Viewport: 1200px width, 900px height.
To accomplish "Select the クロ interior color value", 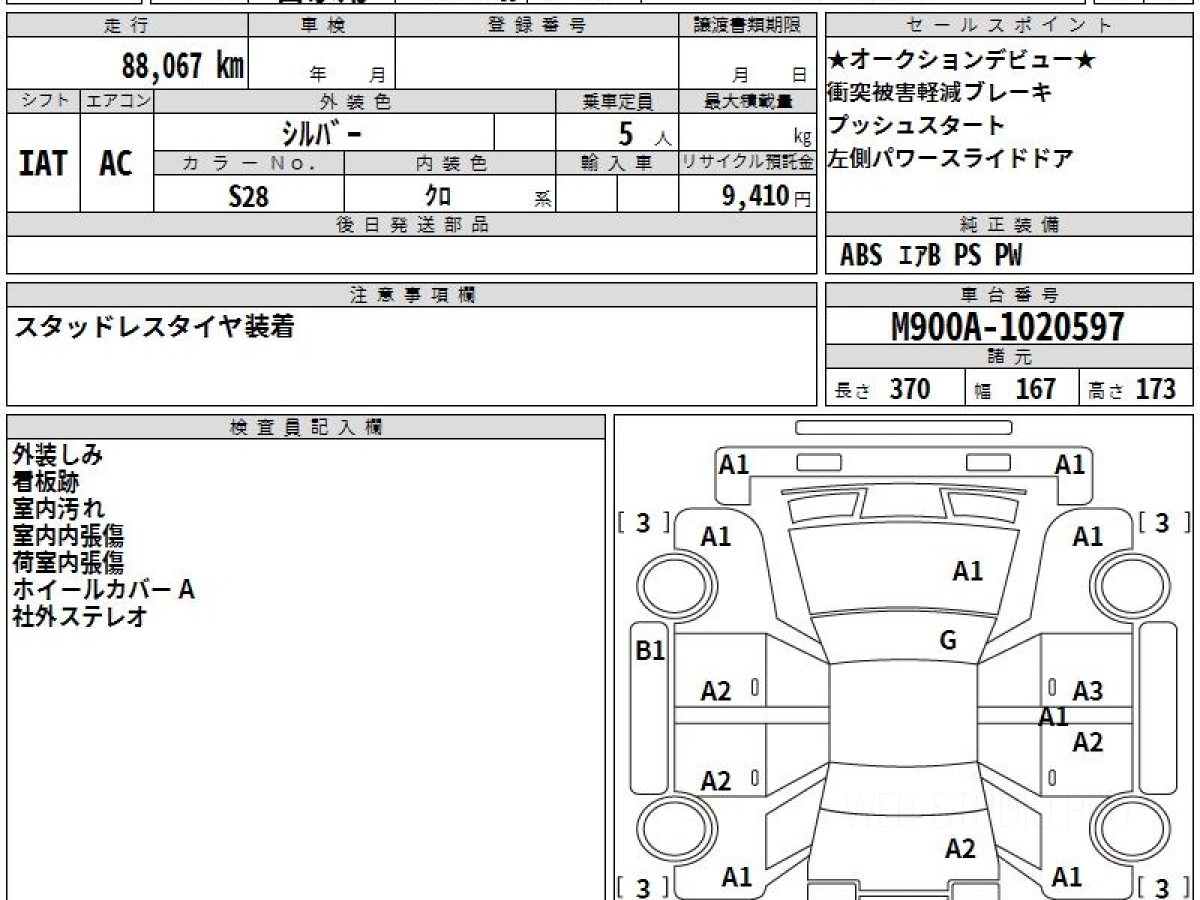I will (438, 195).
